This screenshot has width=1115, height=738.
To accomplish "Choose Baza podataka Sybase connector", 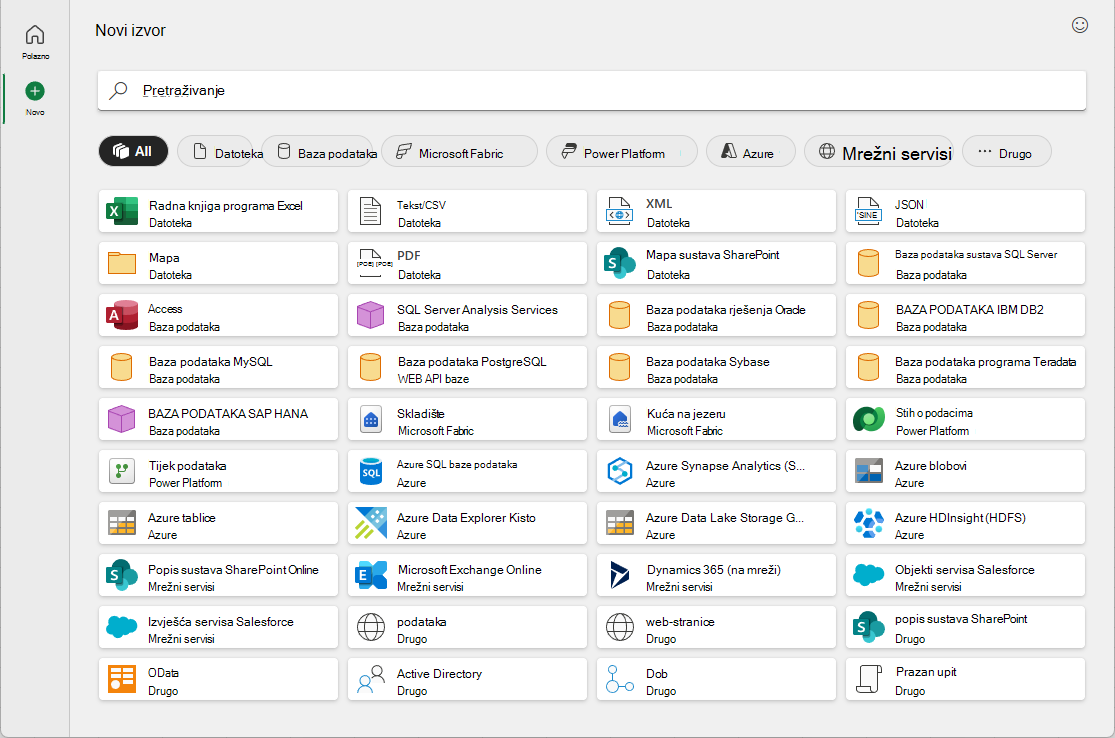I will click(717, 367).
